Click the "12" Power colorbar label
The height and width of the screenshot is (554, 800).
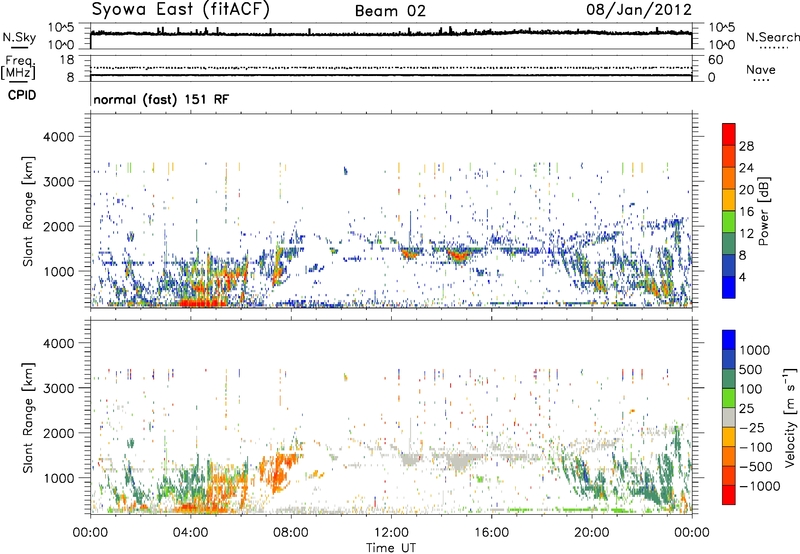[x=746, y=234]
